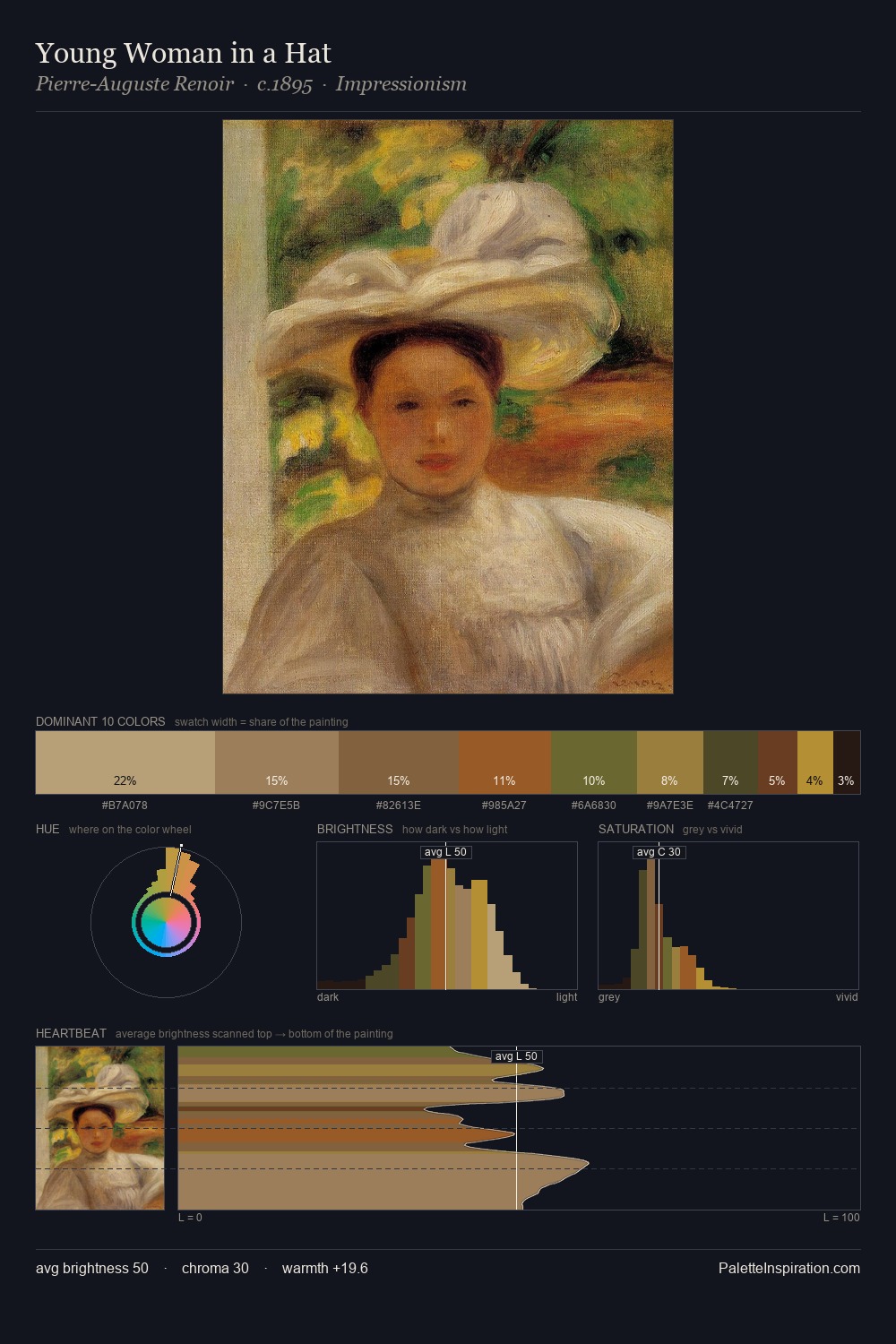Select the 15% swatch above #82613E
The height and width of the screenshot is (1344, 896).
pos(399,762)
